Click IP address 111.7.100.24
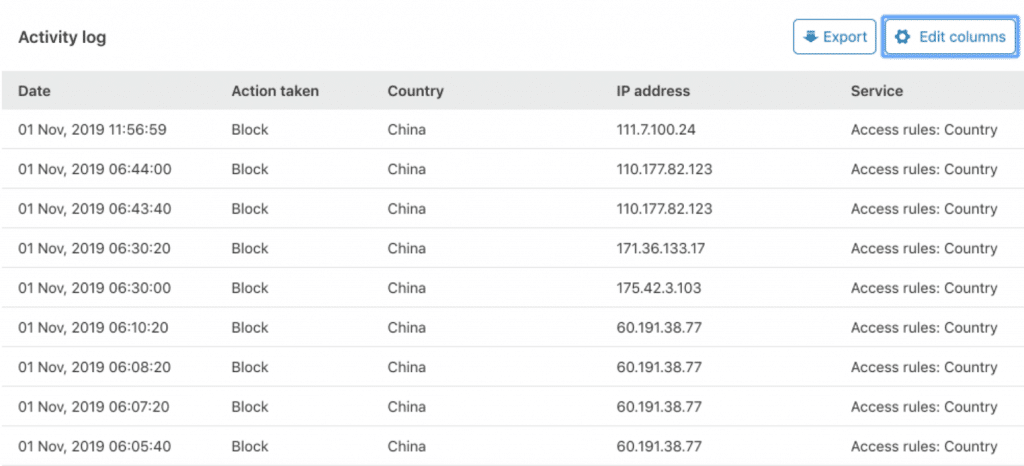This screenshot has height=466, width=1024. coord(656,130)
